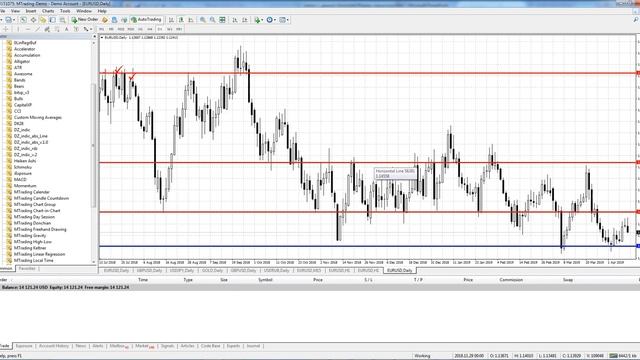
Task: Select the Fibonacci retracement tool
Action: [x=57, y=29]
